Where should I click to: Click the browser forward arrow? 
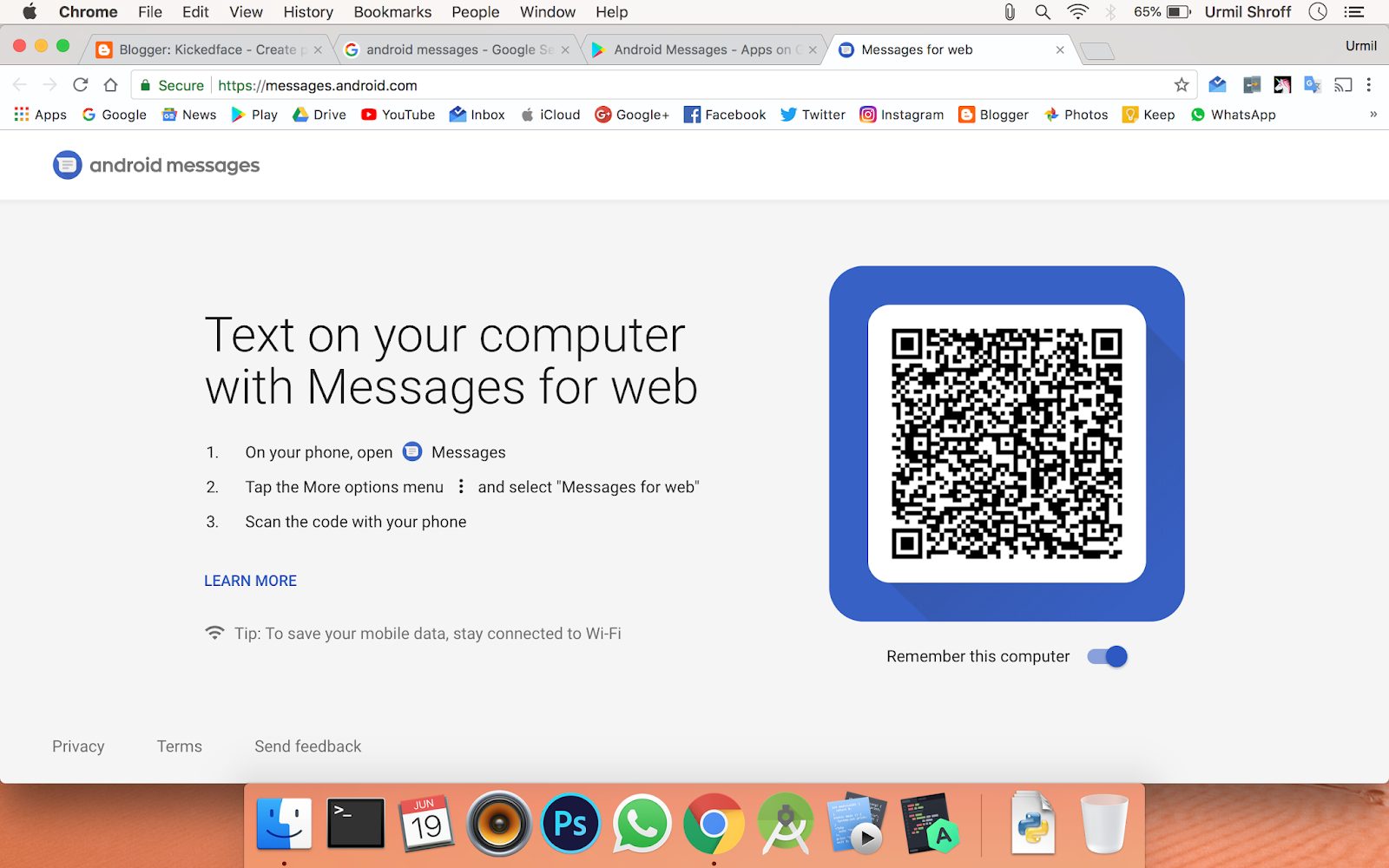[x=49, y=85]
